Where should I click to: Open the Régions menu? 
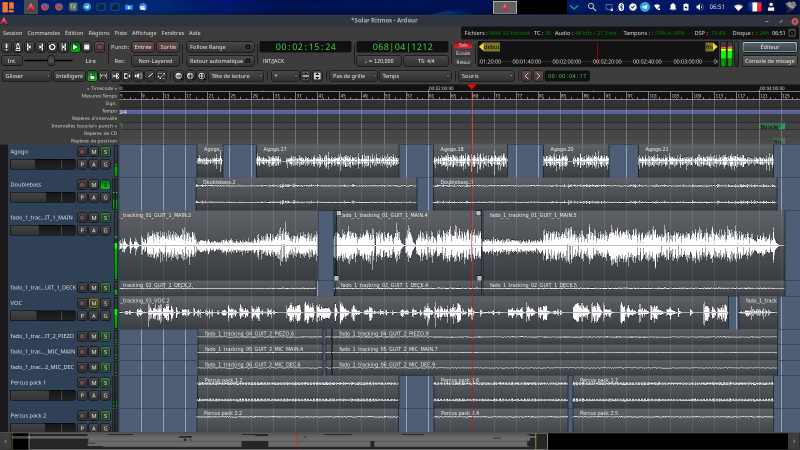coord(99,32)
